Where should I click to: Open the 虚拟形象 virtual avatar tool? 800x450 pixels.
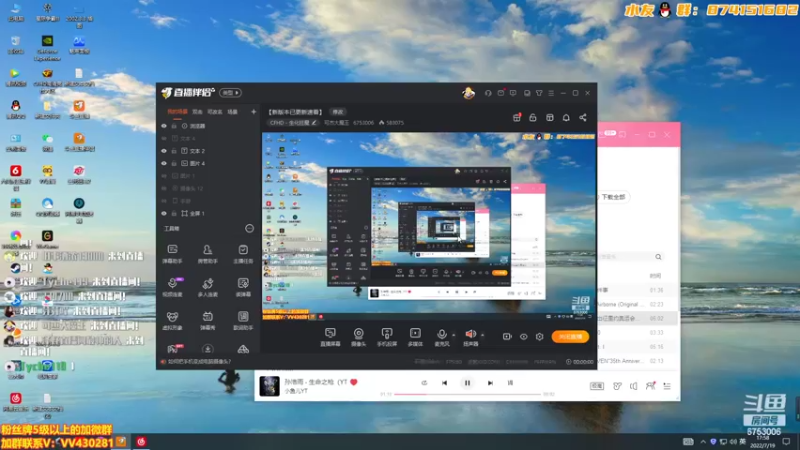[172, 321]
